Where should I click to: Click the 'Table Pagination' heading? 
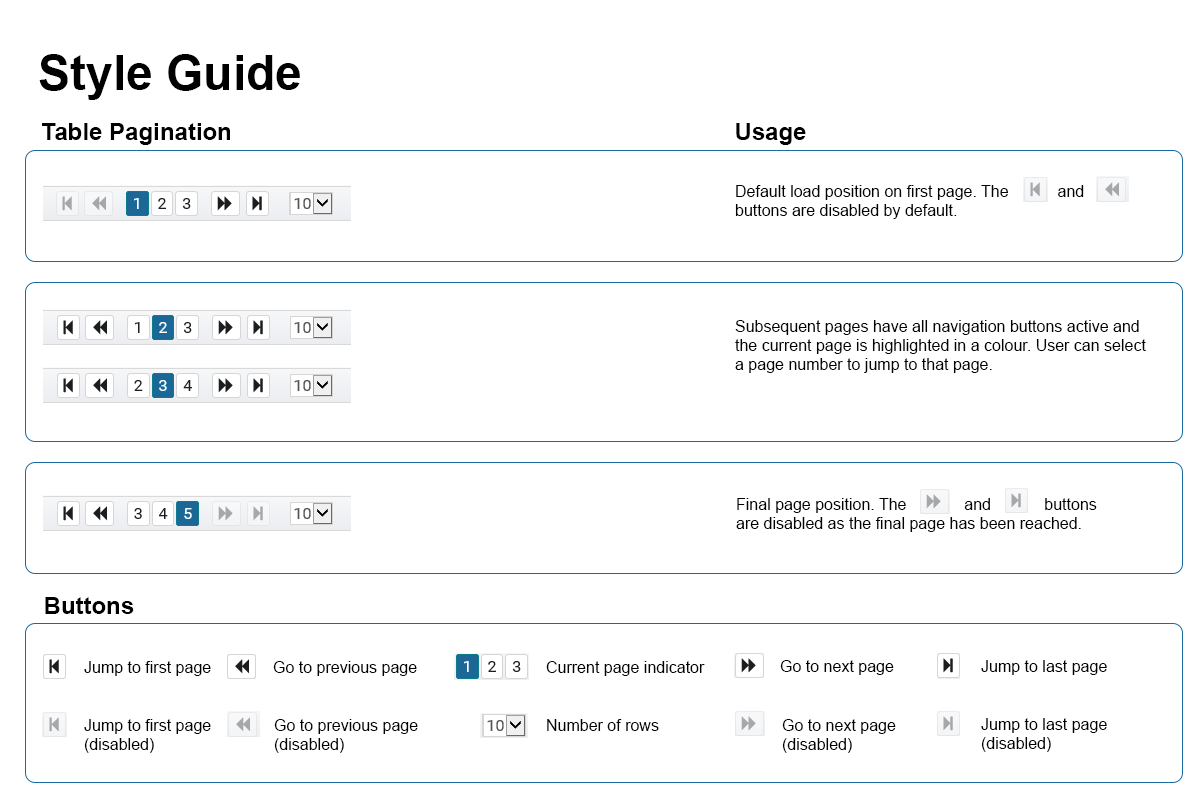pyautogui.click(x=136, y=132)
